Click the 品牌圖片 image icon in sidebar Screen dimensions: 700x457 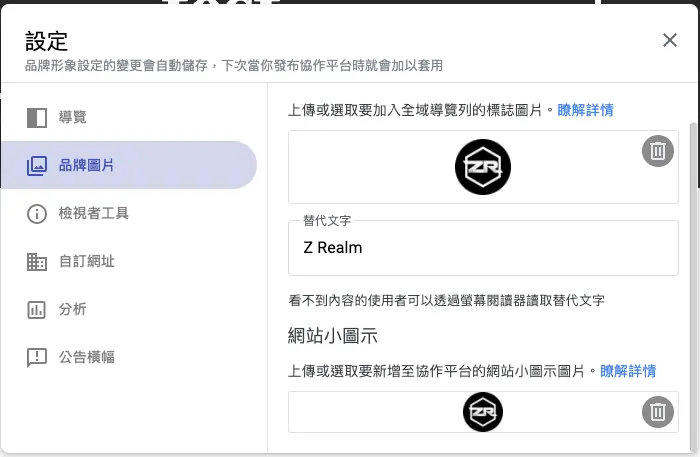[x=37, y=165]
